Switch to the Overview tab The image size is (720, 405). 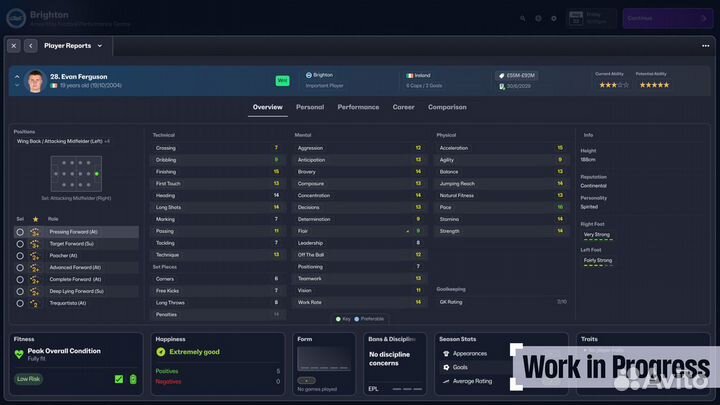(x=268, y=107)
